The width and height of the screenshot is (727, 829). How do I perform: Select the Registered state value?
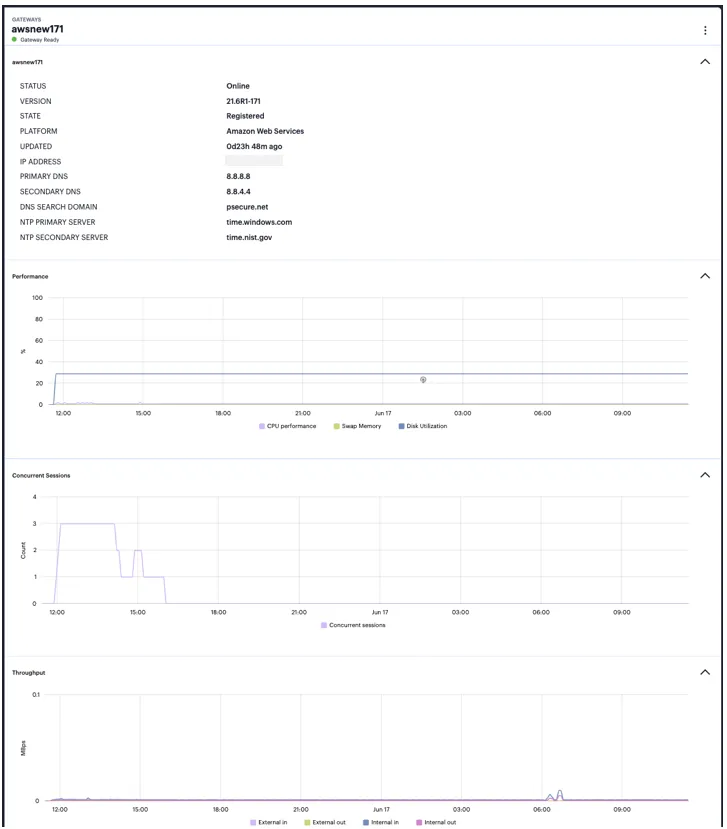(x=245, y=116)
